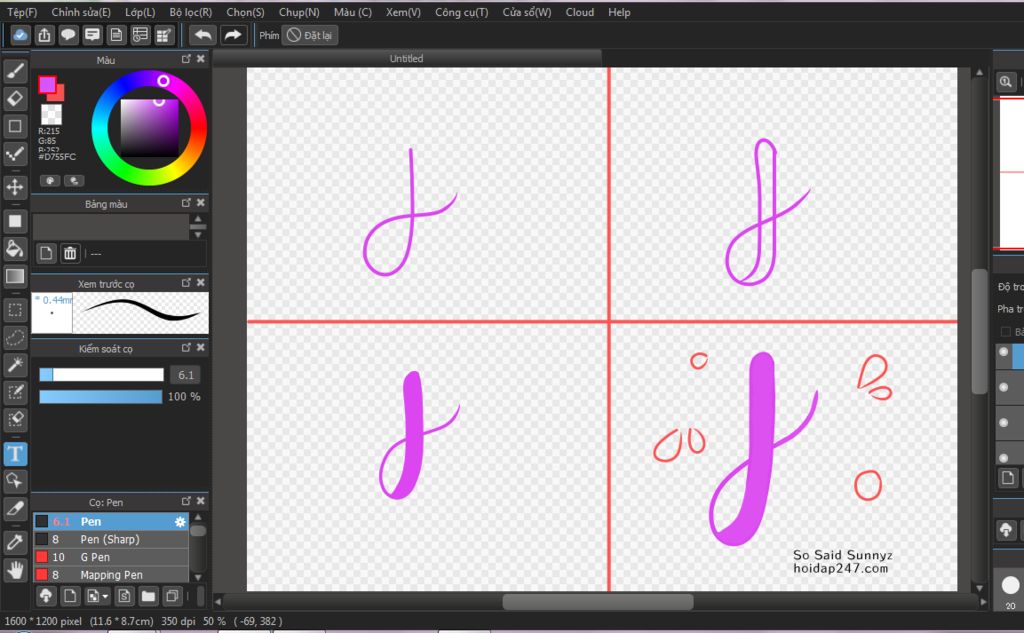The height and width of the screenshot is (633, 1024).
Task: Open the Lớp(L) menu
Action: pyautogui.click(x=140, y=12)
